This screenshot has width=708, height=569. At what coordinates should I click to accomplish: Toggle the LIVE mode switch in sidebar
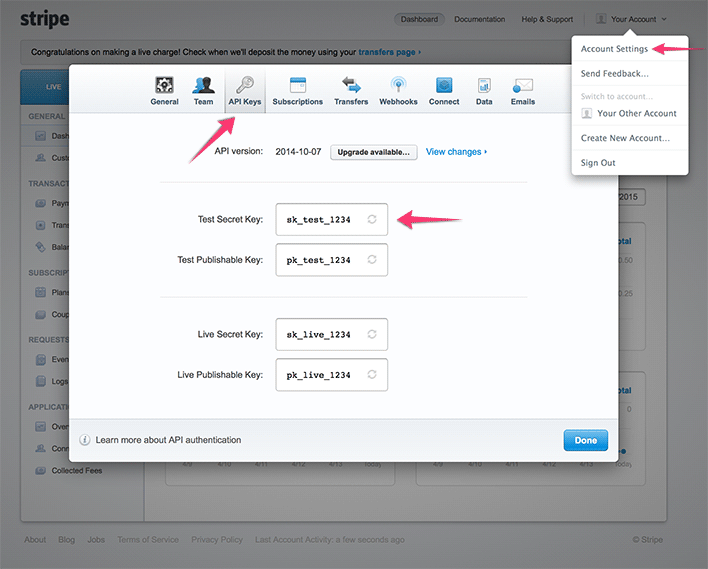(45, 87)
